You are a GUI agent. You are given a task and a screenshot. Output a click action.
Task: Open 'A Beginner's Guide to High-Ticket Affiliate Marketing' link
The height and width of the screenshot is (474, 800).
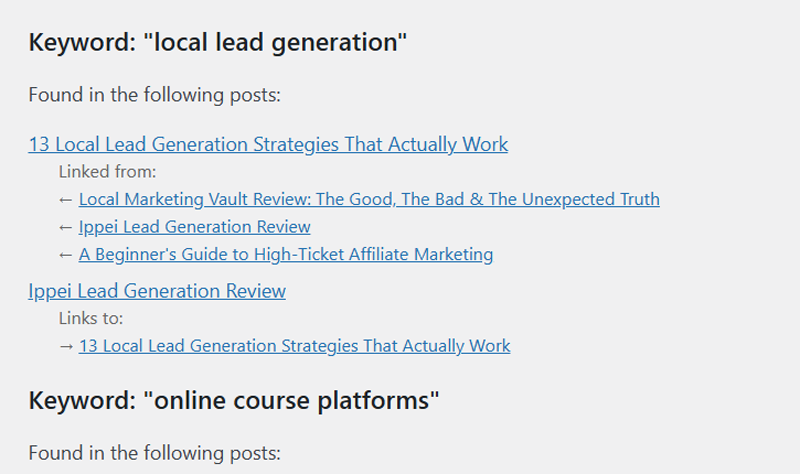click(286, 254)
